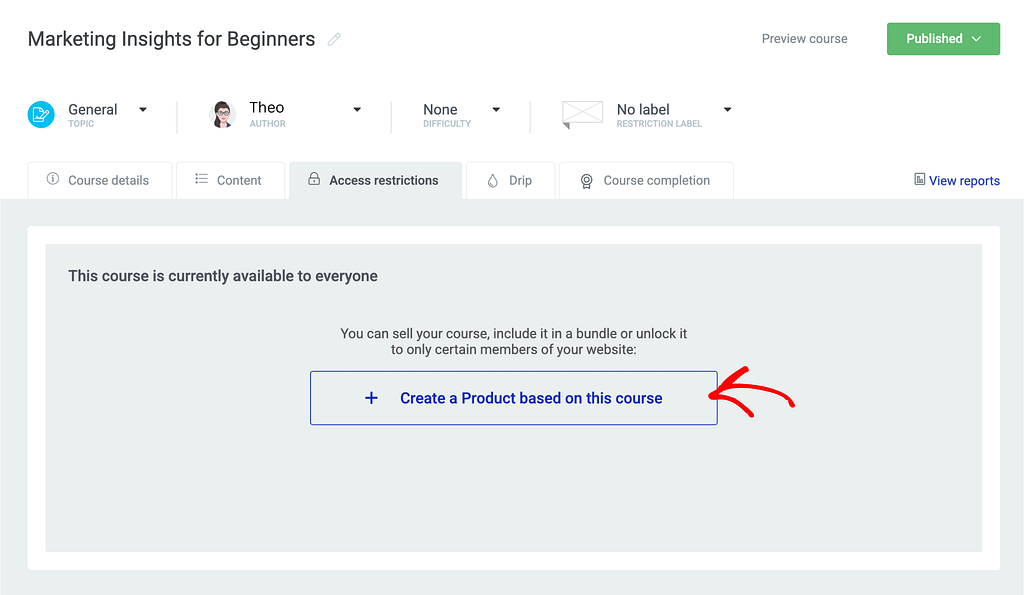Expand the General topic dropdown arrow

coord(143,110)
